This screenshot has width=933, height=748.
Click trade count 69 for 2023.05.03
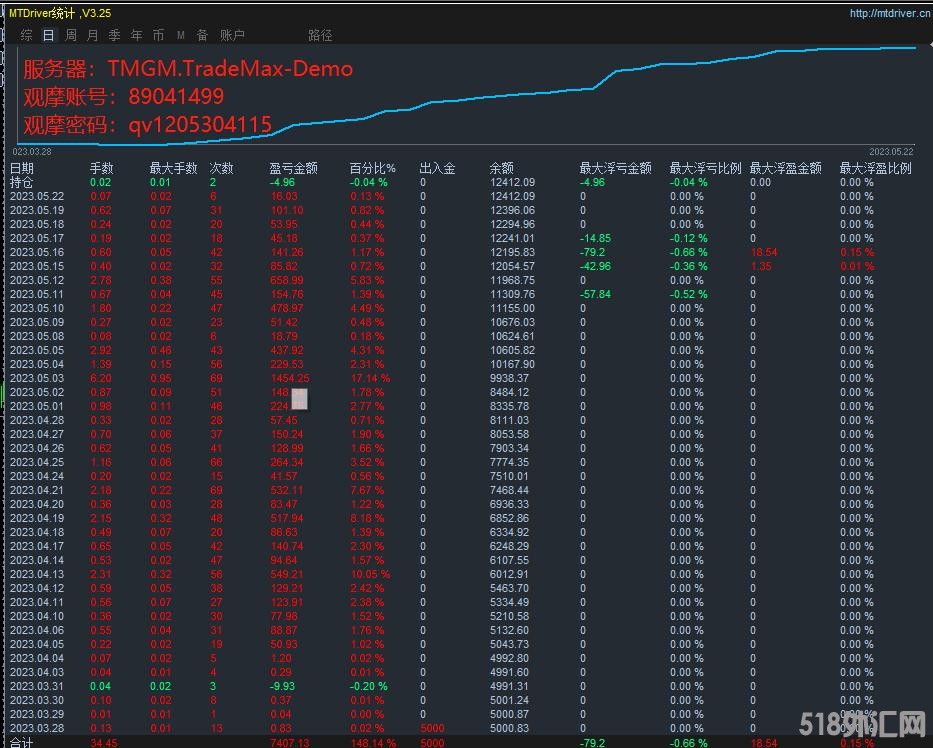(216, 378)
